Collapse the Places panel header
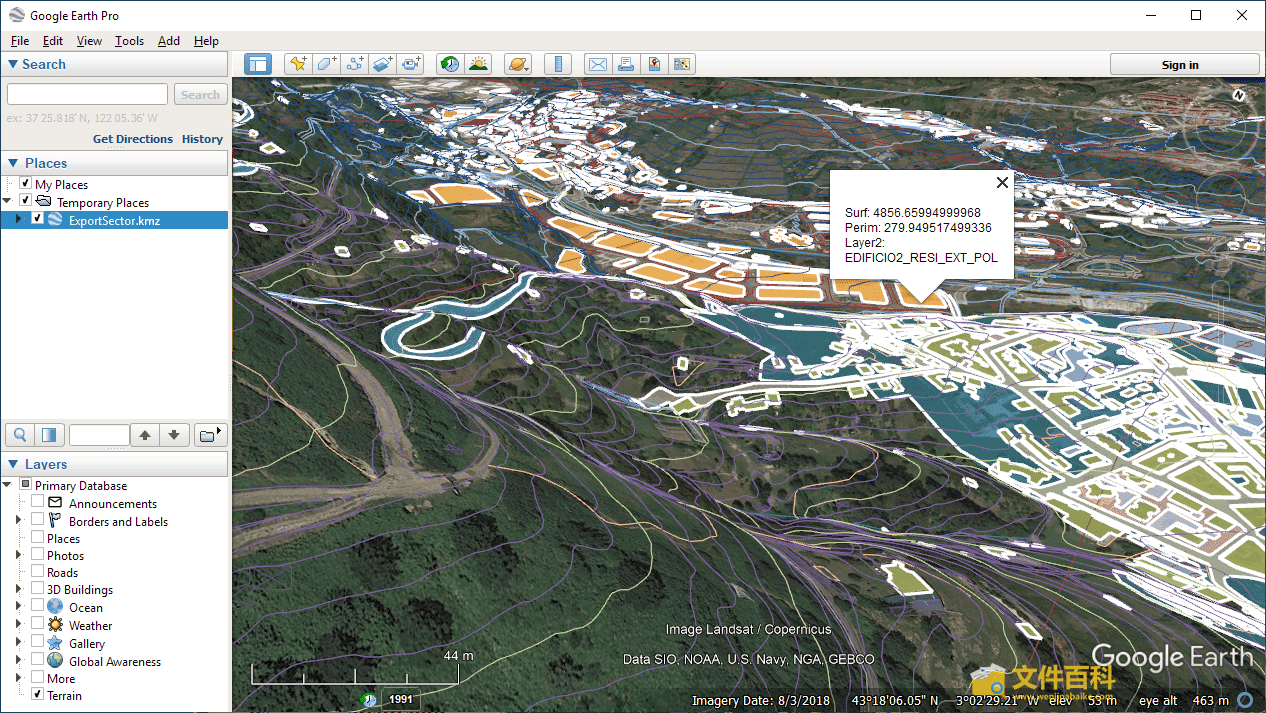This screenshot has height=713, width=1266. (114, 163)
